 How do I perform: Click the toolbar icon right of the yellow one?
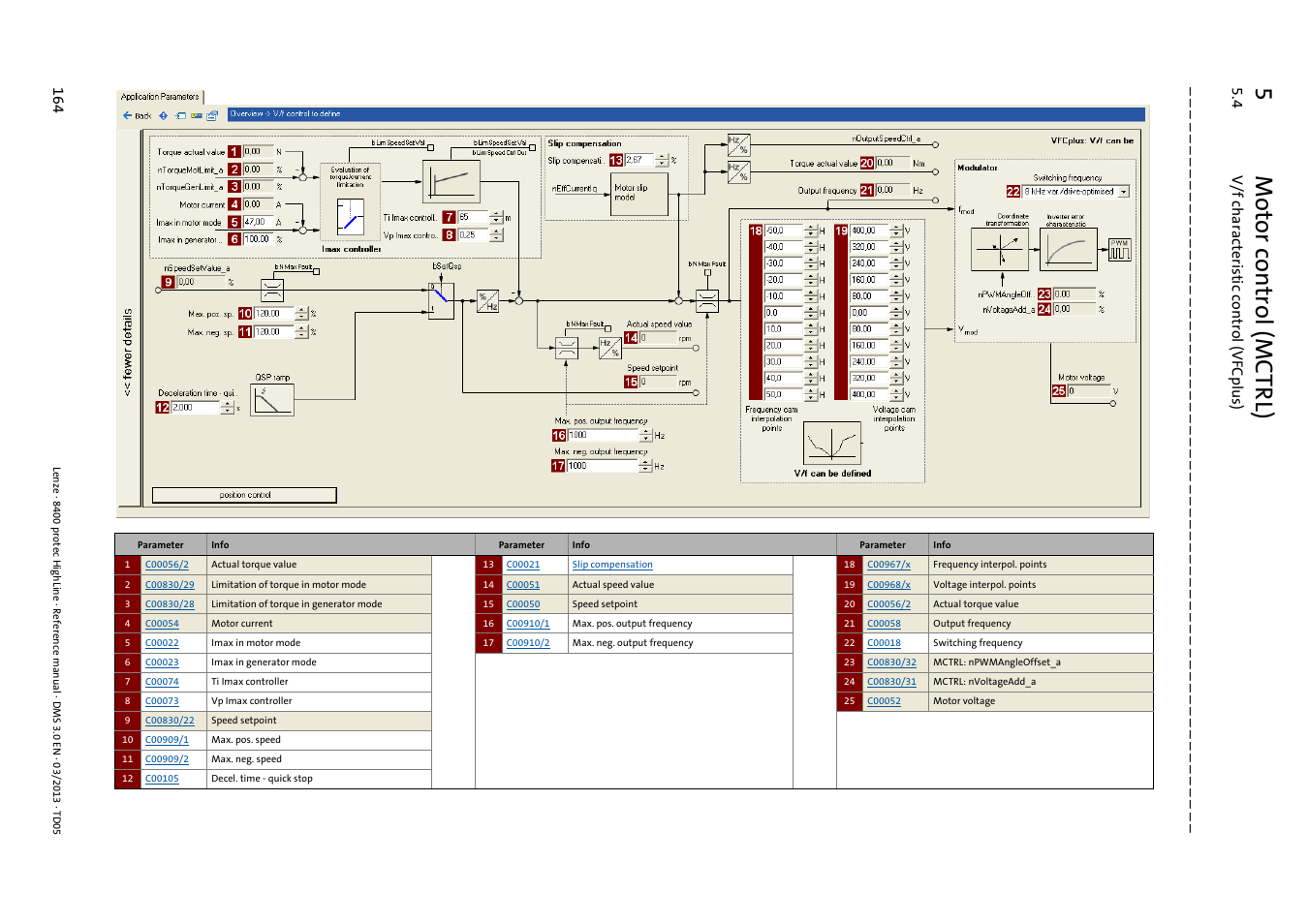click(212, 115)
